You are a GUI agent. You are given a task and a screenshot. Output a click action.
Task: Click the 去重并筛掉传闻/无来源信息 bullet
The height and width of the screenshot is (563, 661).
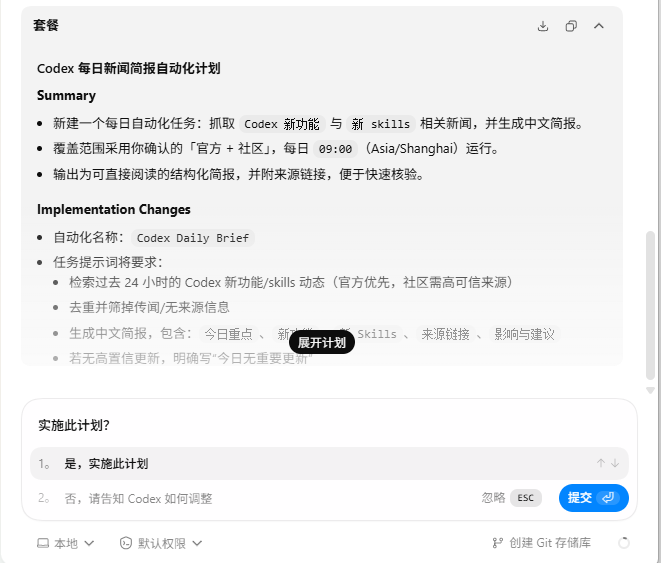149,307
